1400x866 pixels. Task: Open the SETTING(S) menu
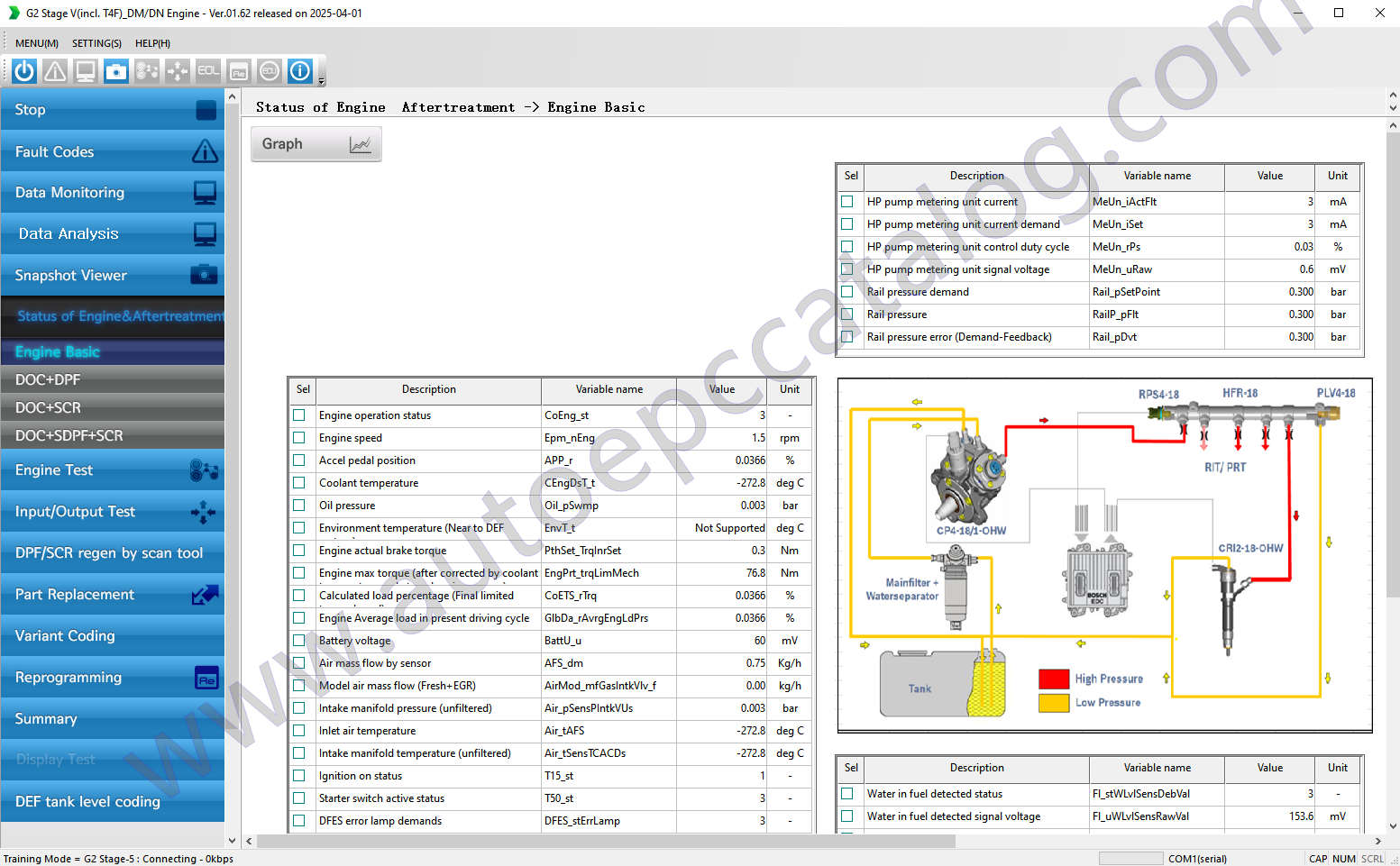[x=96, y=42]
